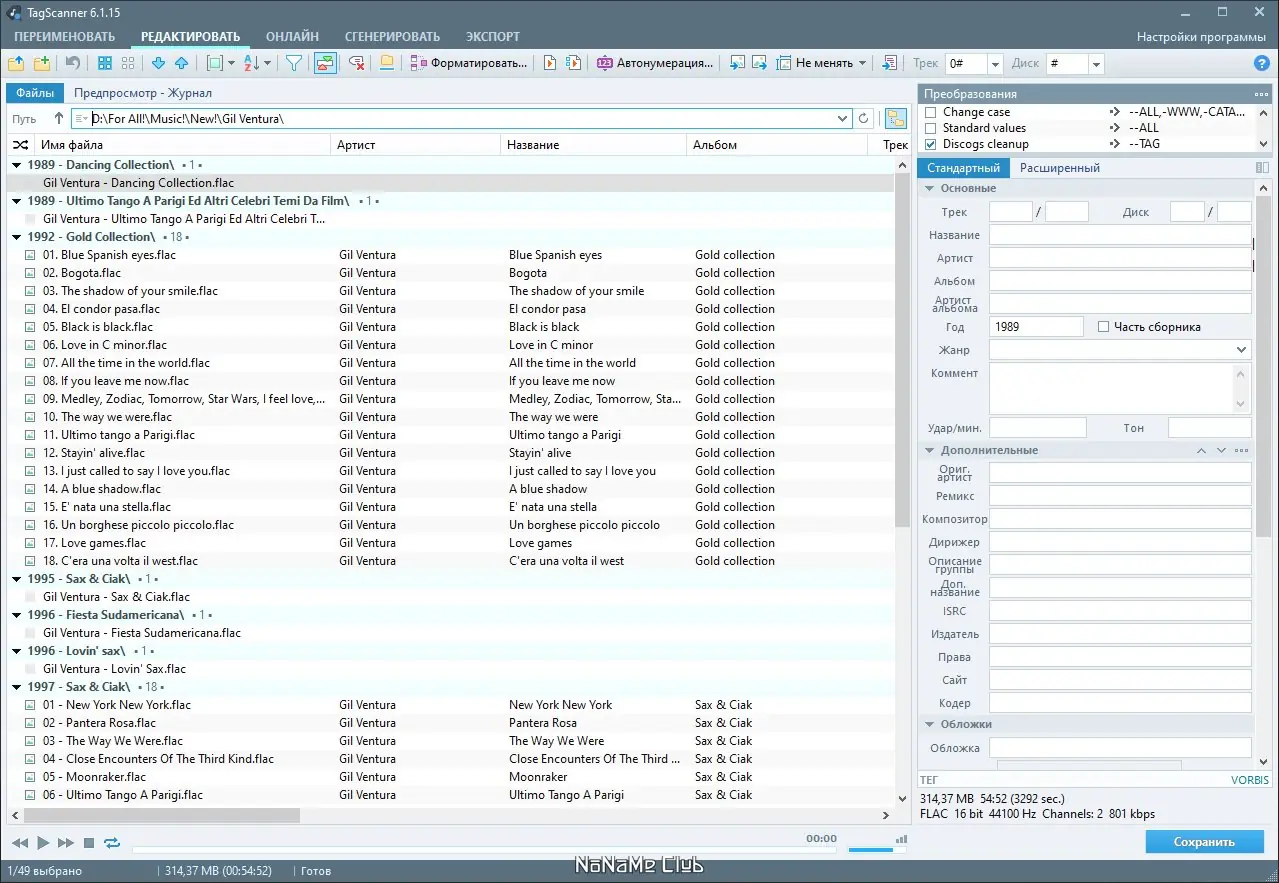Screen dimensions: 1279x883
Task: Go up one folder with arrow icon
Action: click(x=58, y=118)
